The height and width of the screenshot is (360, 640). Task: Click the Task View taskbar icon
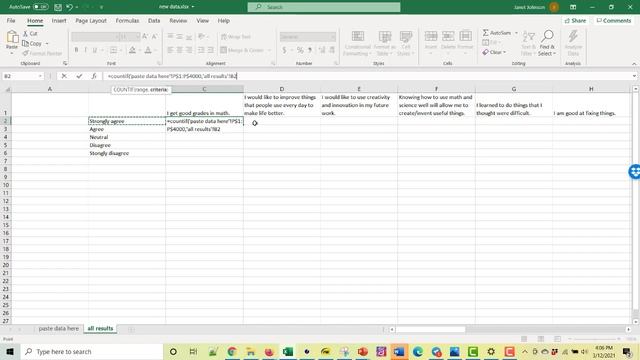pos(193,351)
